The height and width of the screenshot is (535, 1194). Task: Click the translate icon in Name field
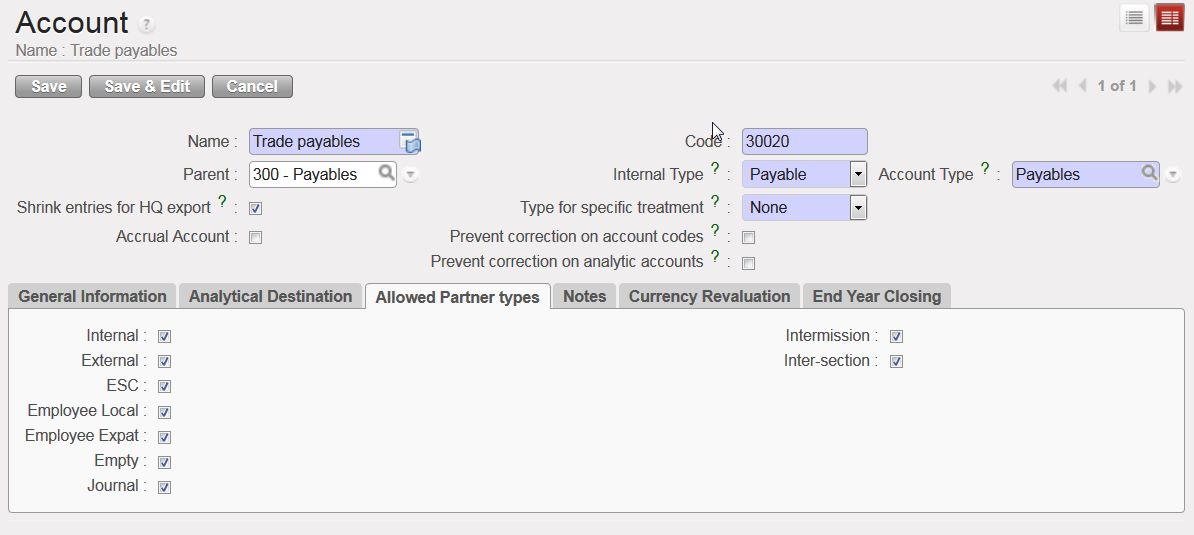[410, 142]
